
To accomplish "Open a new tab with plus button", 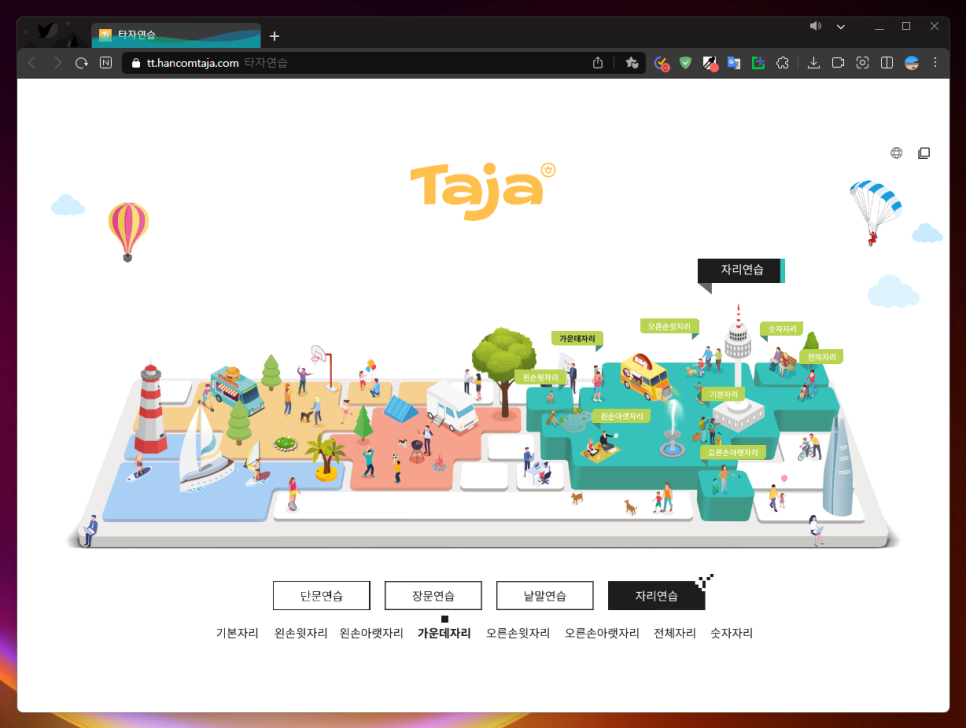I will (x=274, y=36).
